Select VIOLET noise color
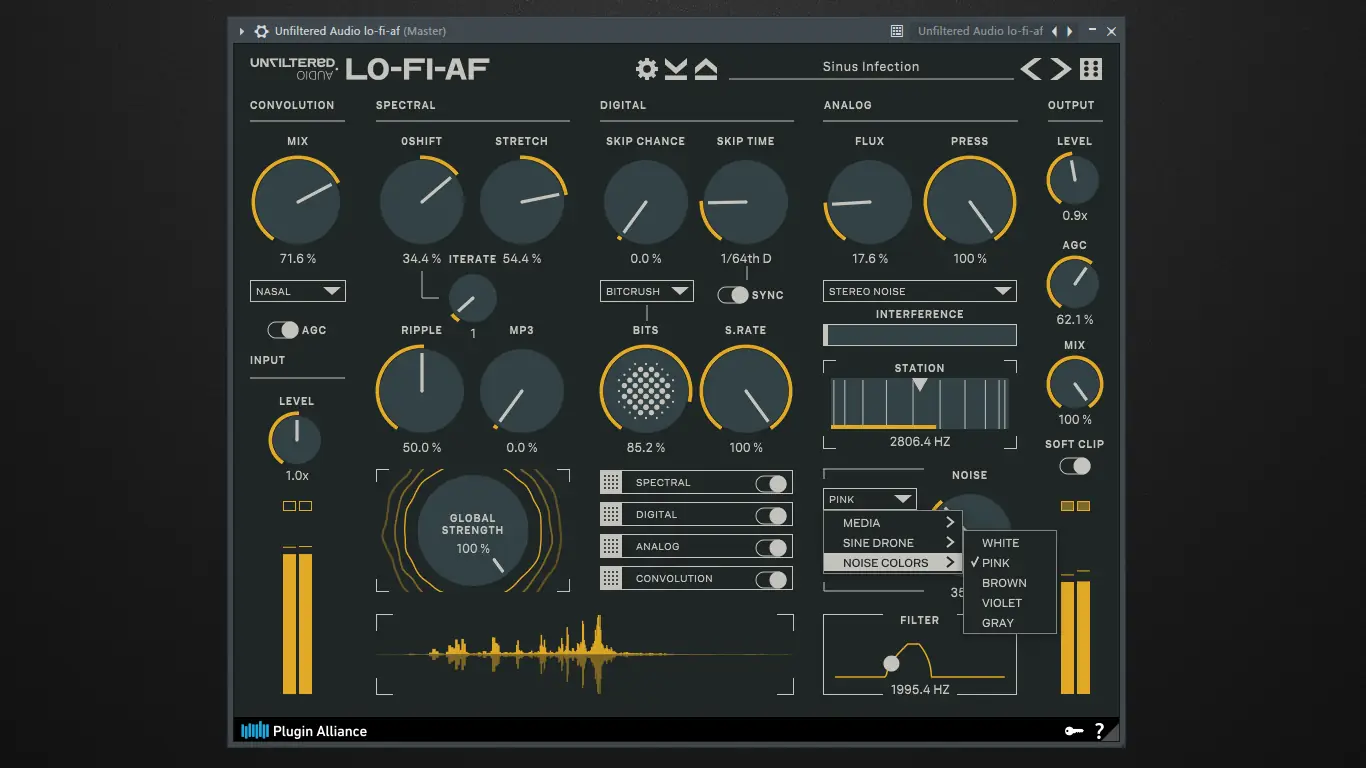 (x=1010, y=602)
